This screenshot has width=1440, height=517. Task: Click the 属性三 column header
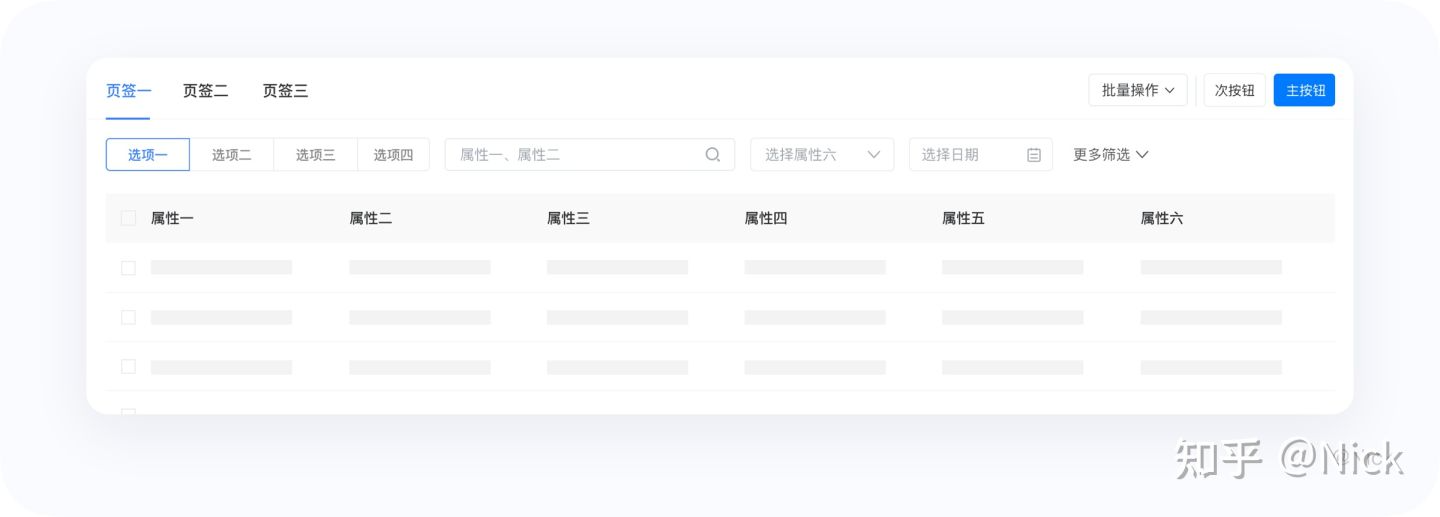coord(568,218)
